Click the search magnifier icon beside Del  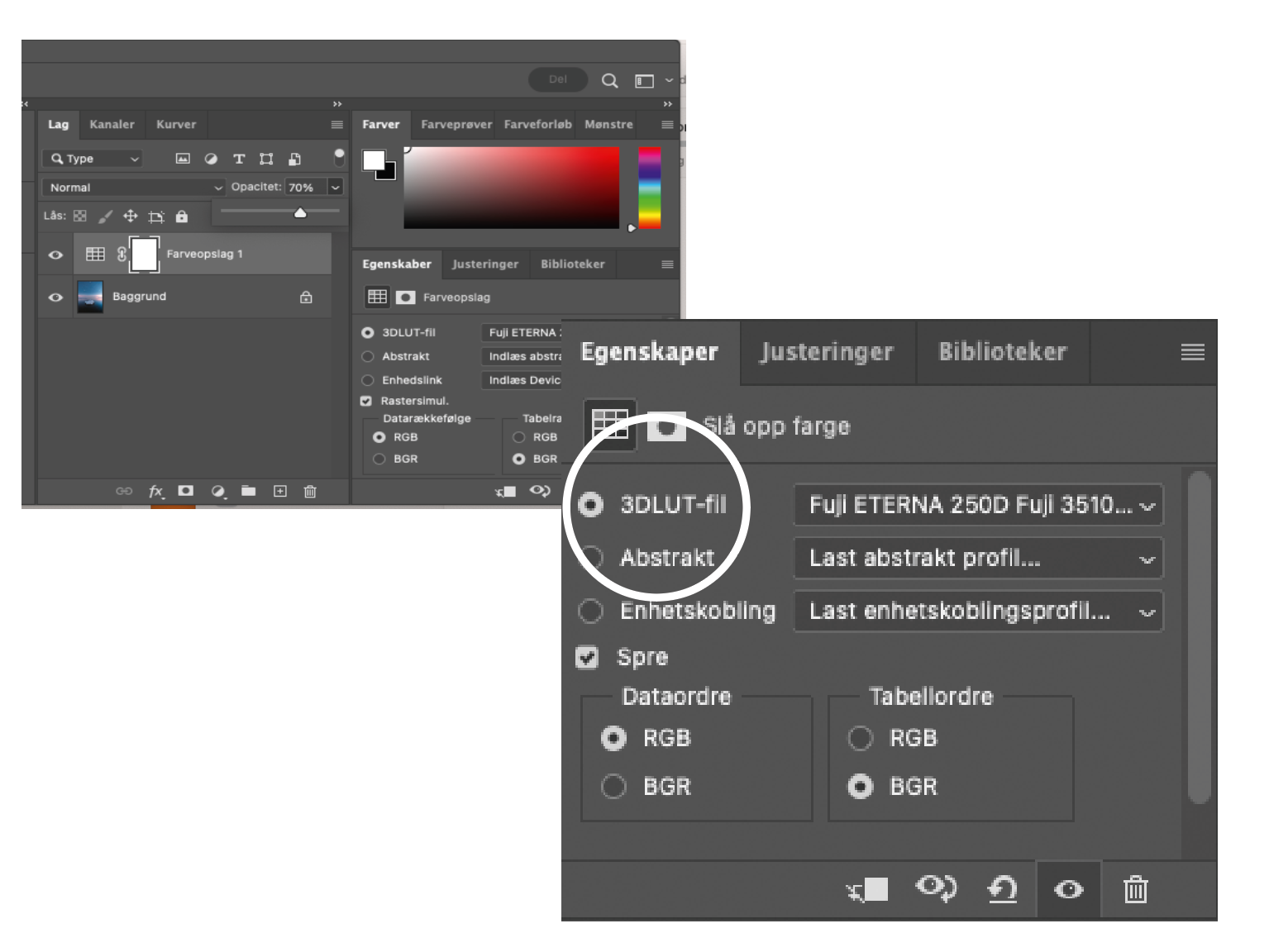coord(609,80)
